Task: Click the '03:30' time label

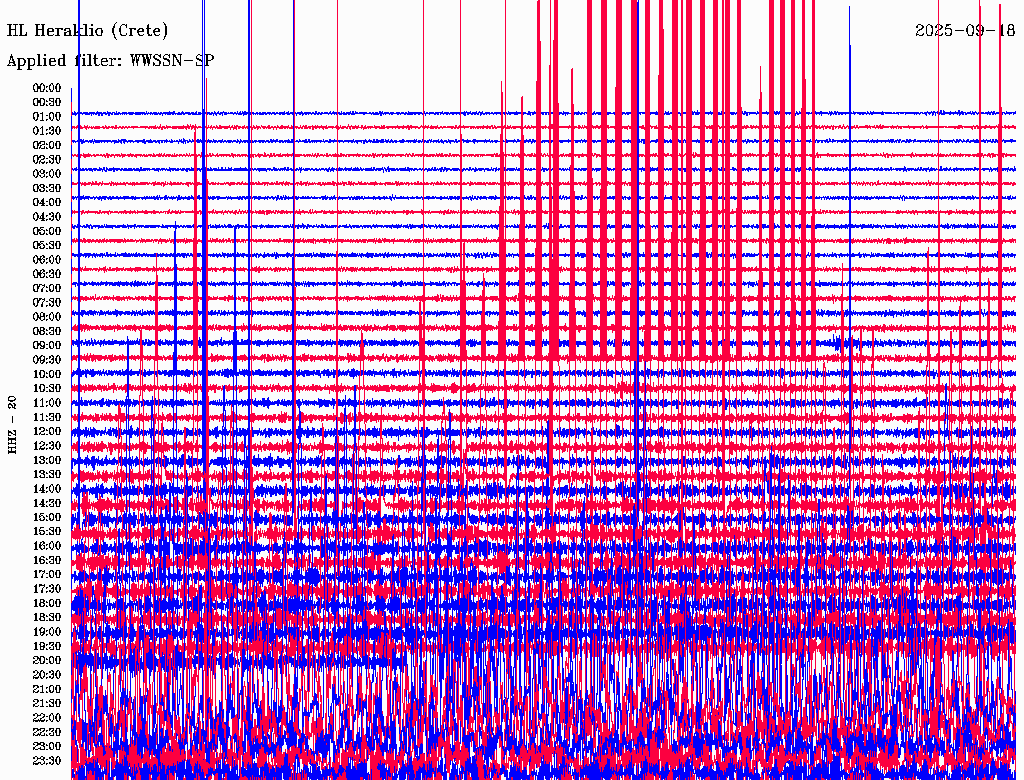Action: 47,188
